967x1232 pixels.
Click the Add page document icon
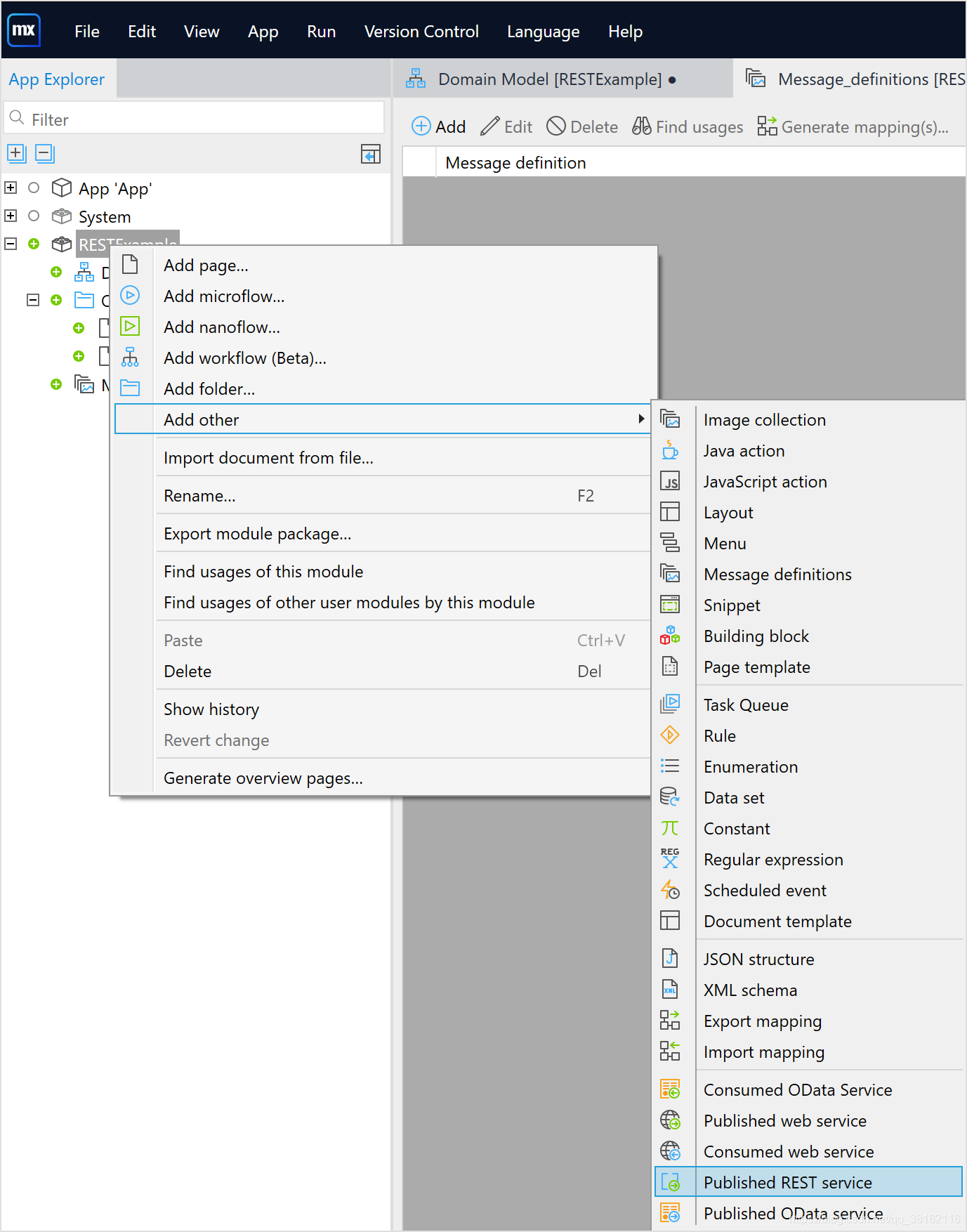click(130, 265)
